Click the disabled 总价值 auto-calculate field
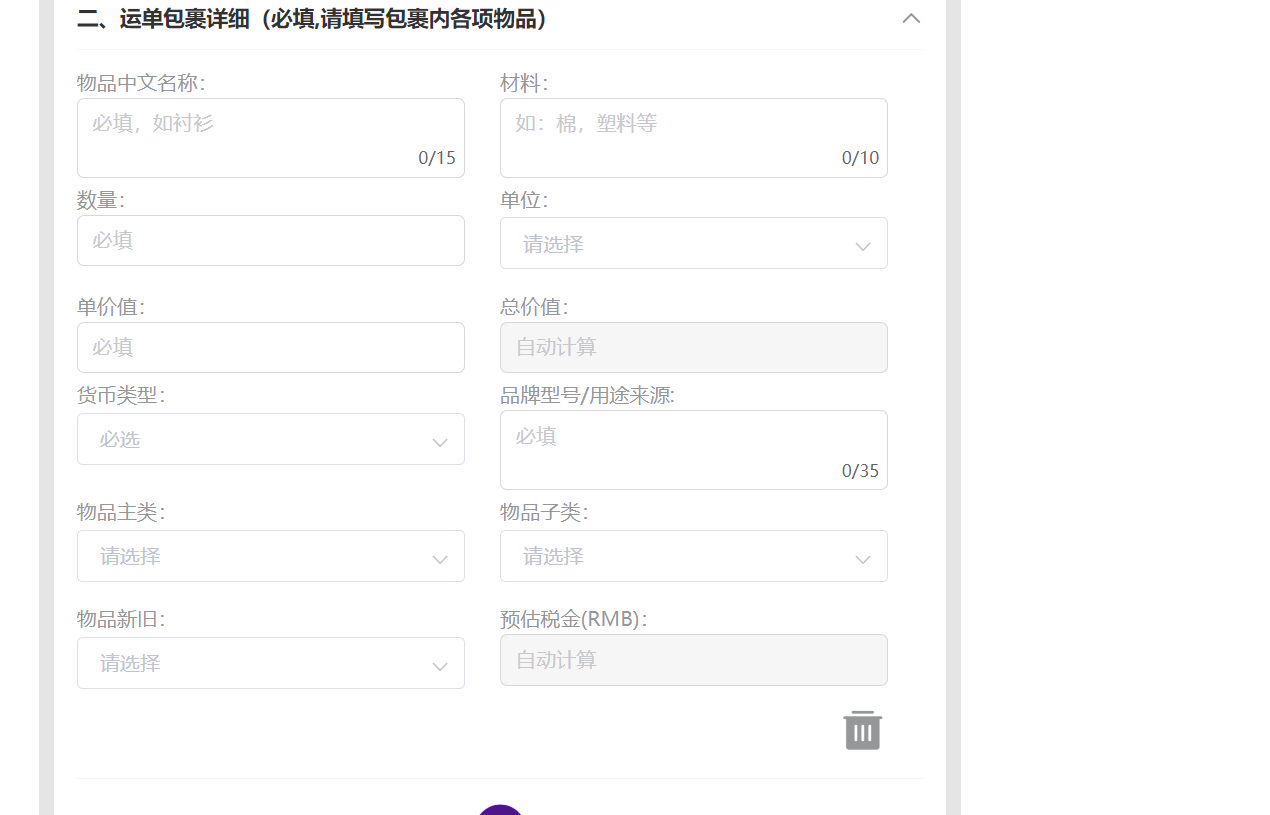Screen dimensions: 1270x815 [694, 347]
